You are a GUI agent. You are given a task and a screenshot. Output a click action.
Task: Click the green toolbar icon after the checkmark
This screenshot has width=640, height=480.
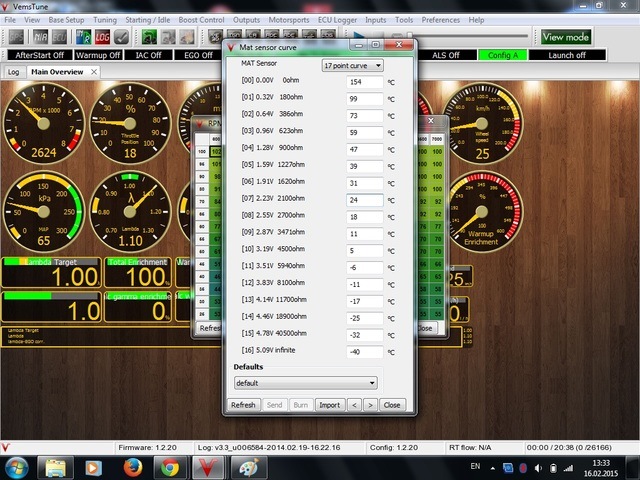point(149,38)
